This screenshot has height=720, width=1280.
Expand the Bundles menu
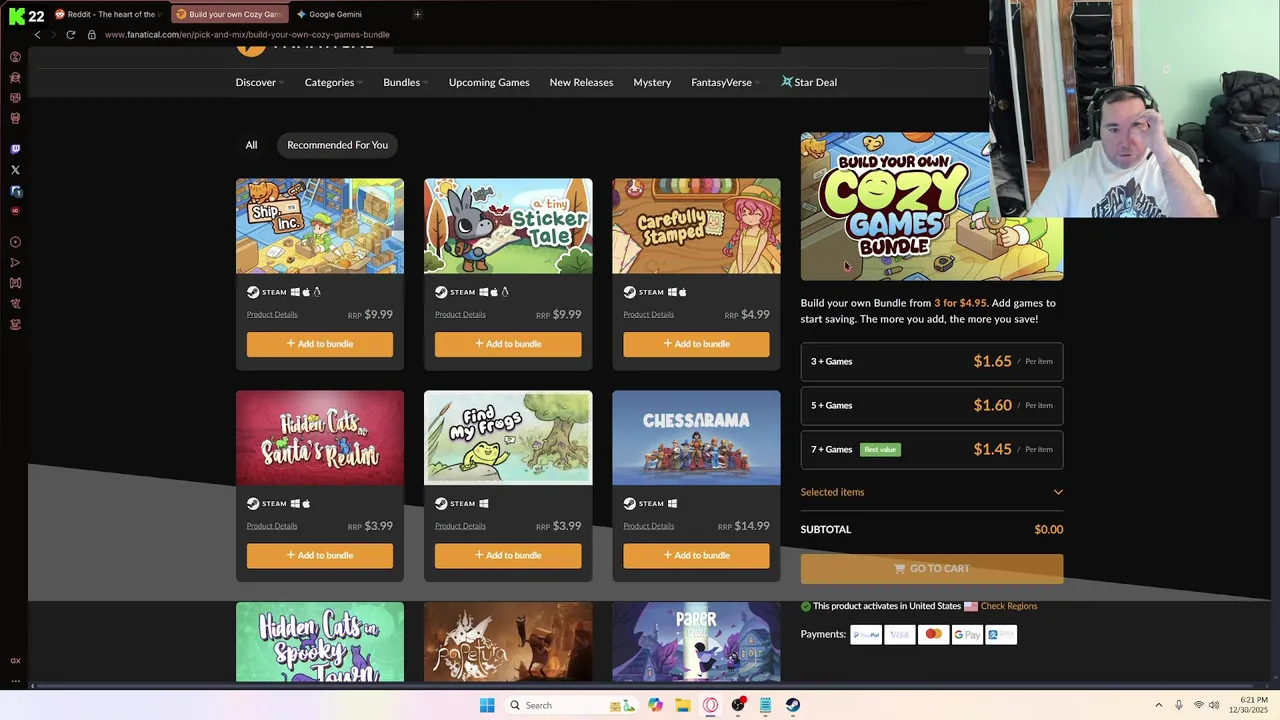[406, 82]
